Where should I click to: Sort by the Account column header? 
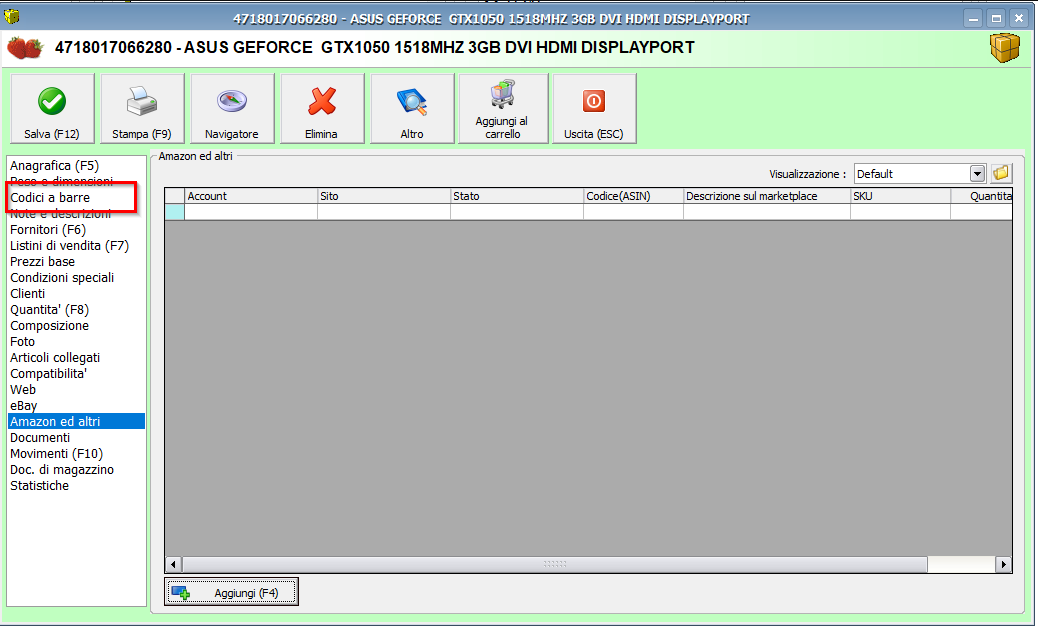(251, 196)
